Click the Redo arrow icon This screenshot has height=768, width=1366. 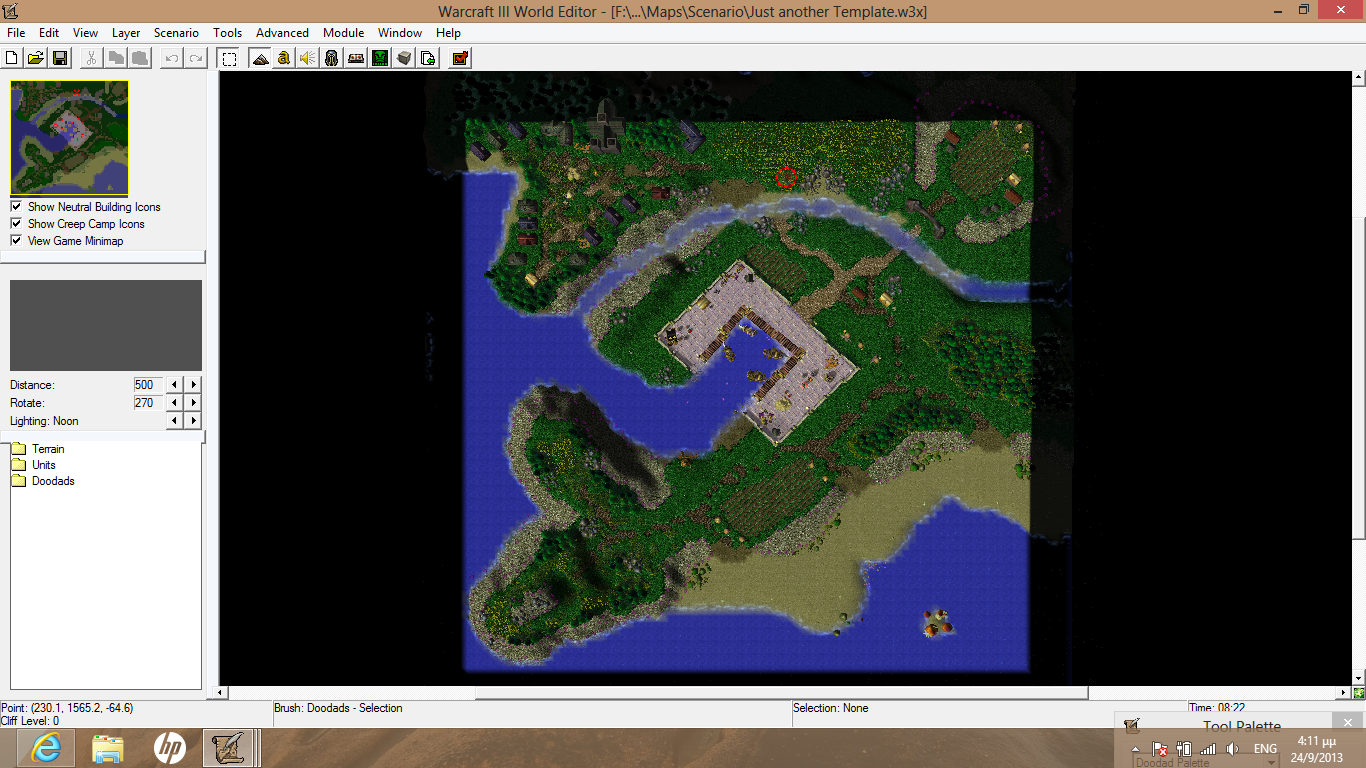[196, 58]
